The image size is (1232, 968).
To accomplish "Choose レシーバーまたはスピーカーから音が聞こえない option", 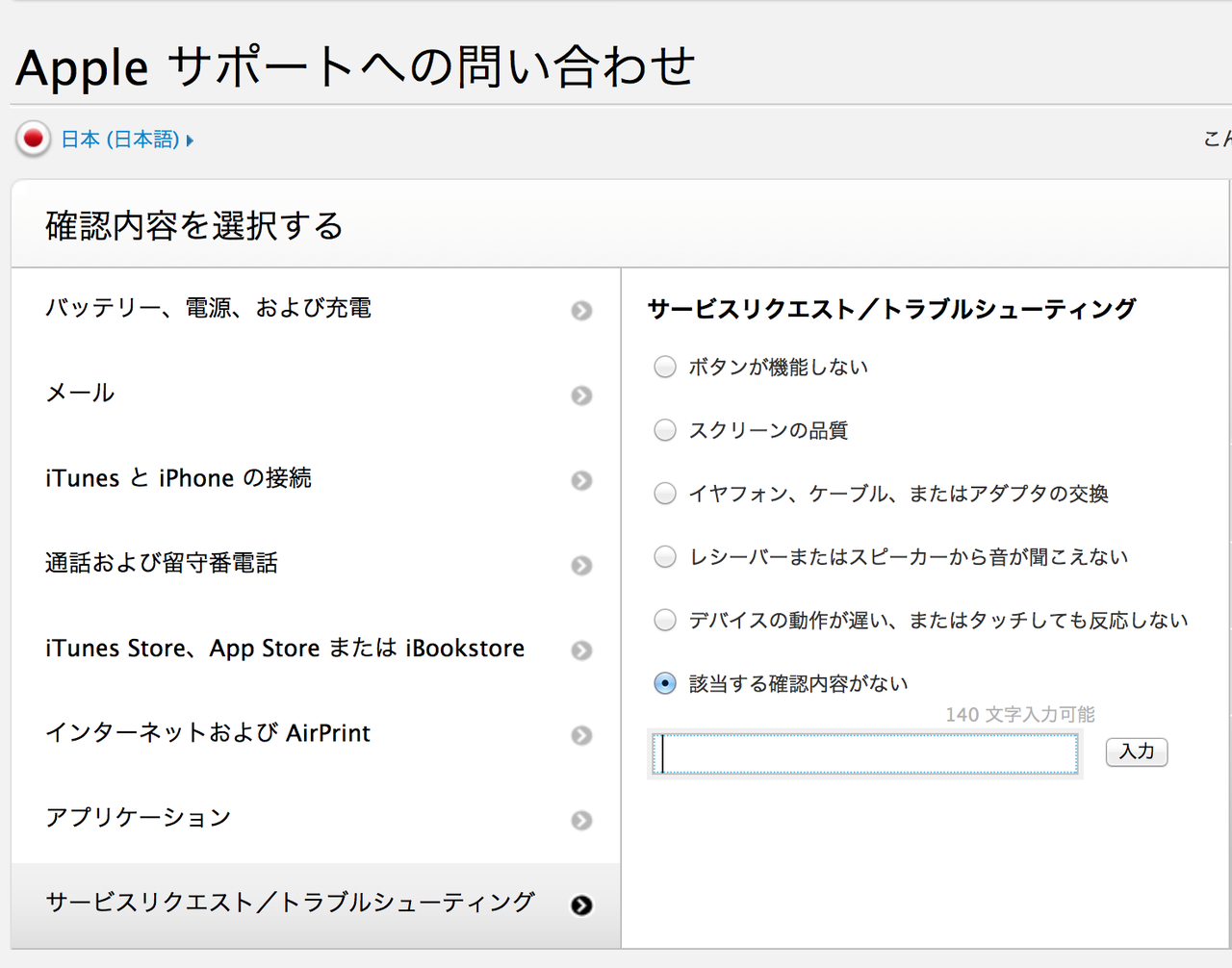I will click(x=665, y=557).
